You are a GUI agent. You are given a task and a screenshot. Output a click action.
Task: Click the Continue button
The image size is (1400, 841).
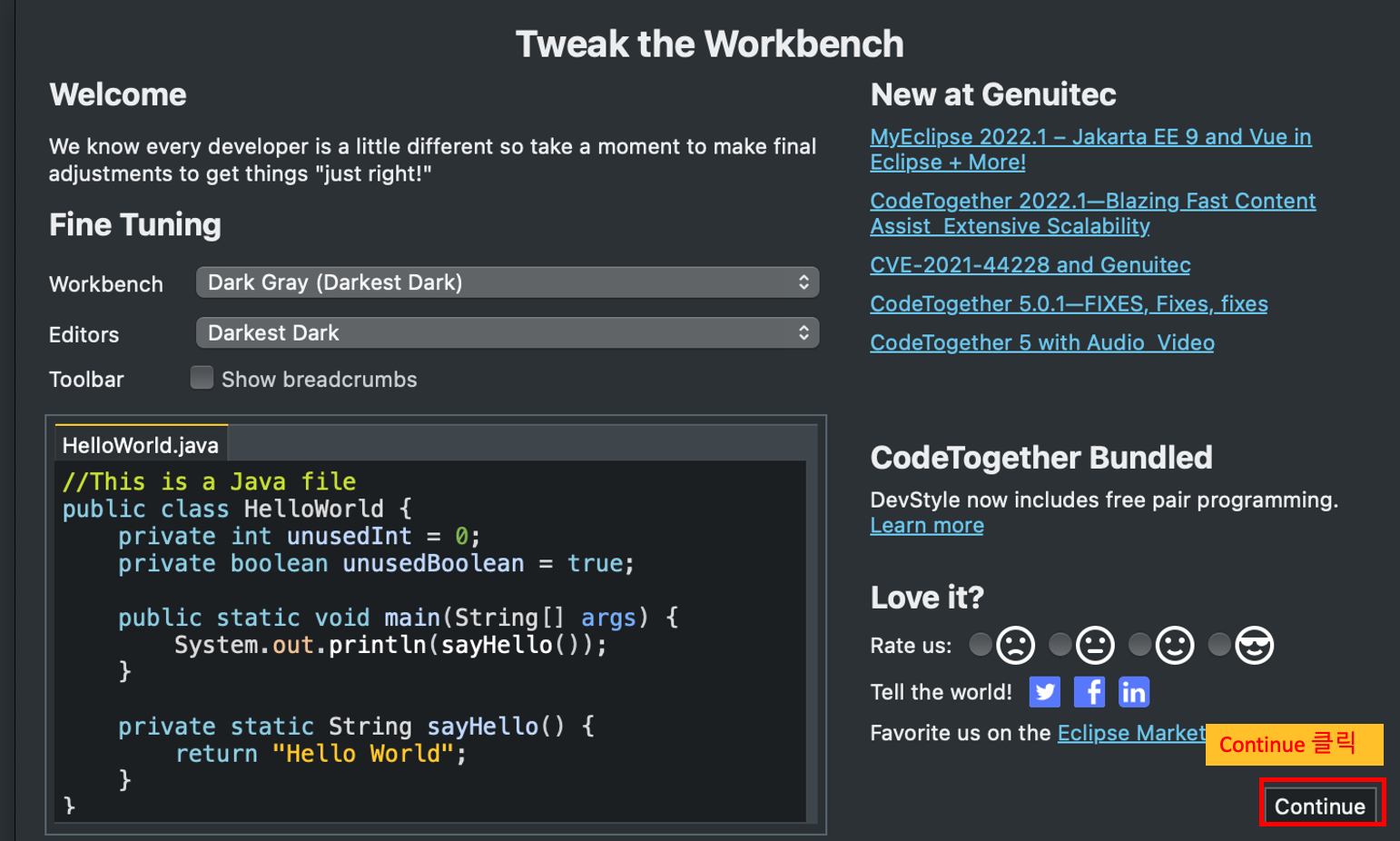(x=1320, y=806)
